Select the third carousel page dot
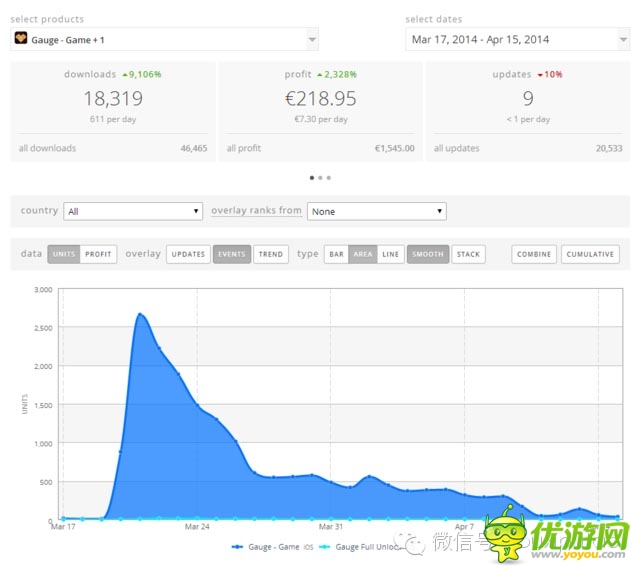Image resolution: width=640 pixels, height=574 pixels. tap(328, 178)
